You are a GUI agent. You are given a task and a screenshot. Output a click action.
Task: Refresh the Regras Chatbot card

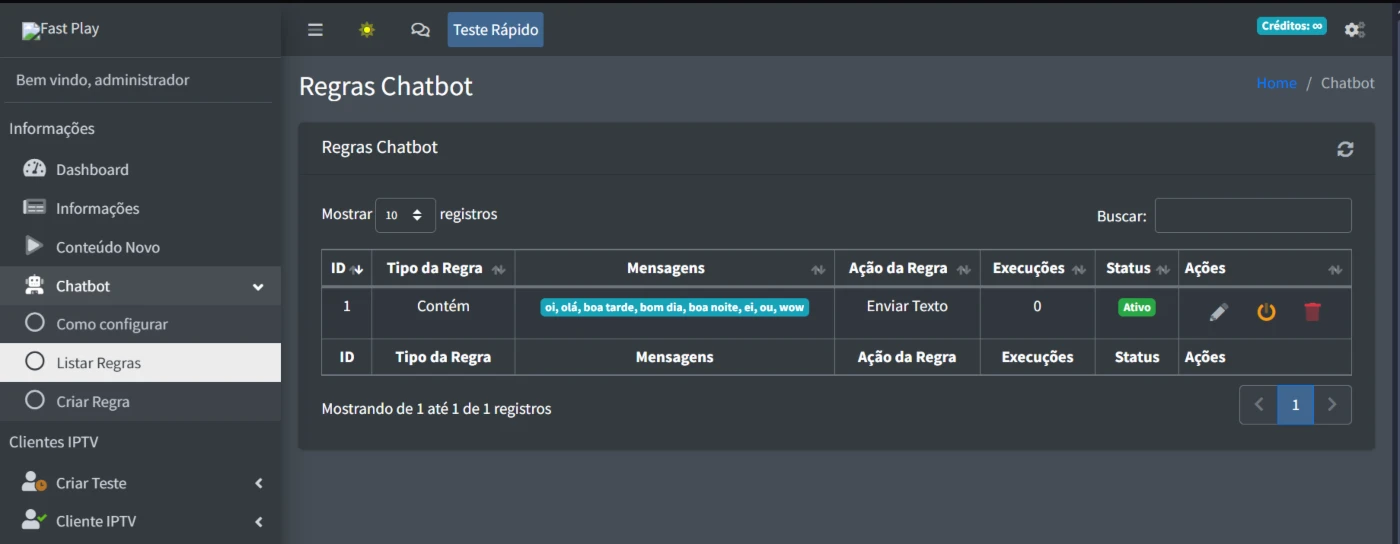pos(1345,149)
